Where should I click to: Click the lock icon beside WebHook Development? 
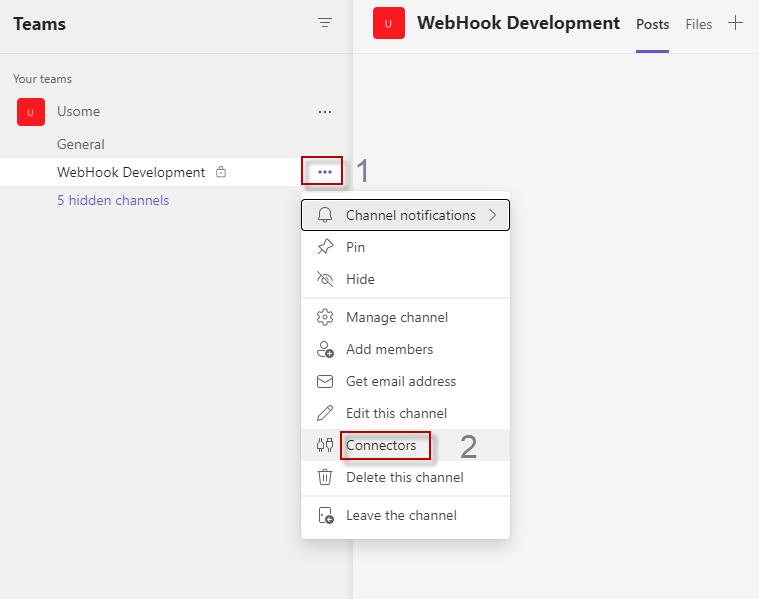click(221, 171)
